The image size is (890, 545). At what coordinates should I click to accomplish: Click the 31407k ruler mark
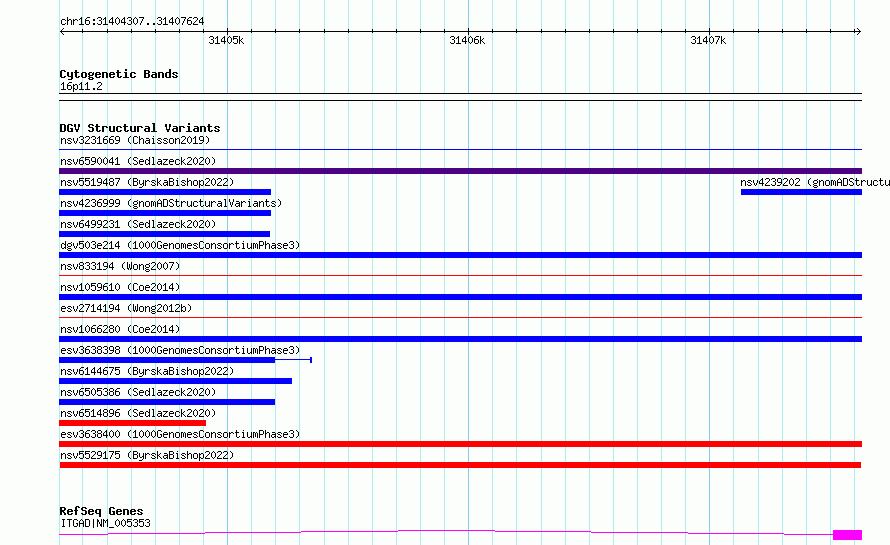click(708, 40)
